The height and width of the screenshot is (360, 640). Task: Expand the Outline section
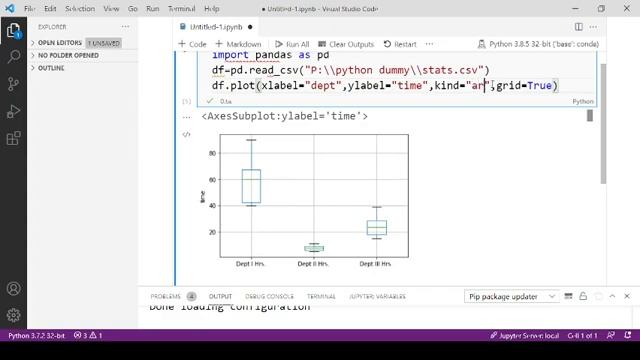pos(51,68)
